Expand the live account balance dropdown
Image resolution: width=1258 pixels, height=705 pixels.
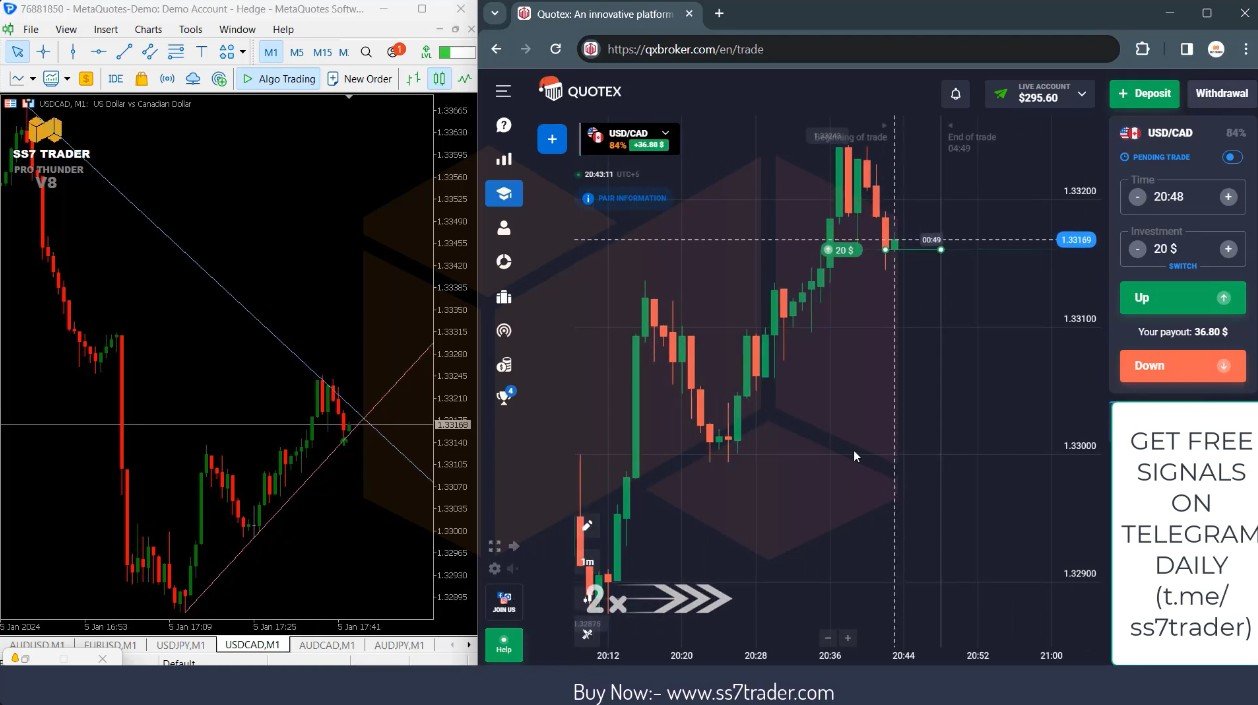[1081, 94]
